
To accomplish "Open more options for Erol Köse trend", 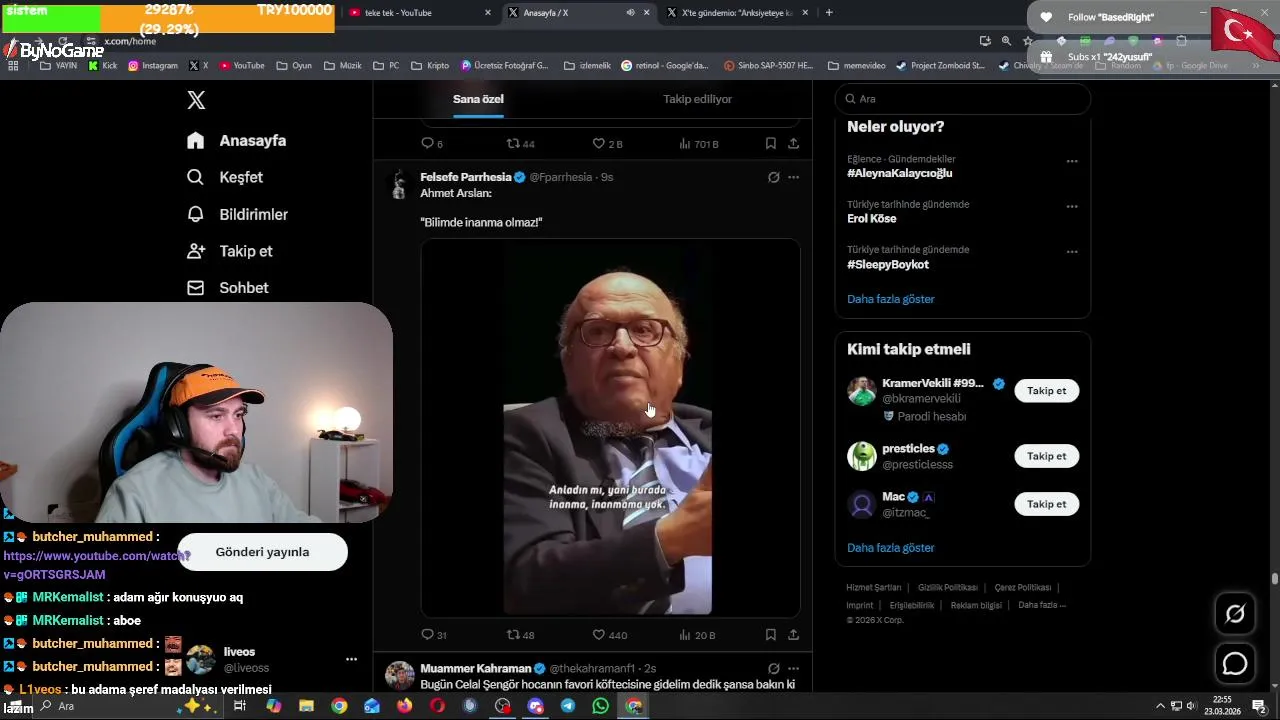I will pyautogui.click(x=1072, y=207).
